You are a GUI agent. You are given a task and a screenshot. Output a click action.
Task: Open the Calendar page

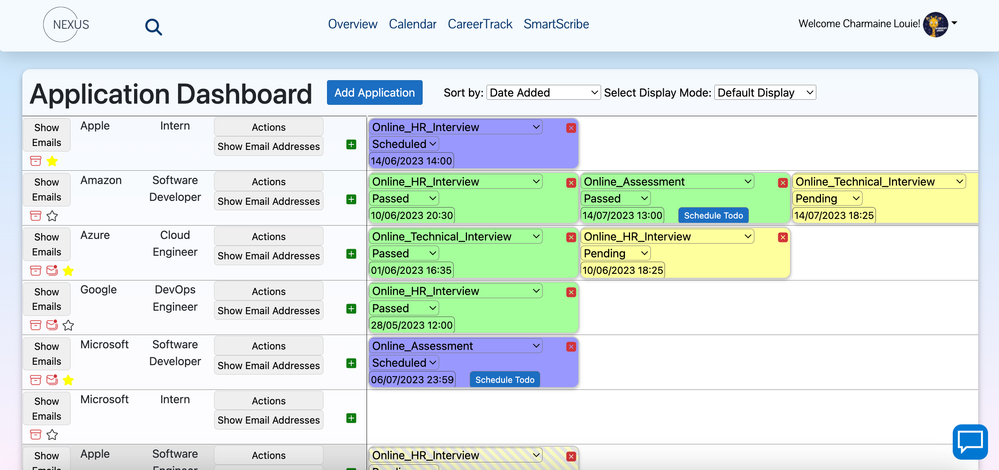tap(413, 24)
